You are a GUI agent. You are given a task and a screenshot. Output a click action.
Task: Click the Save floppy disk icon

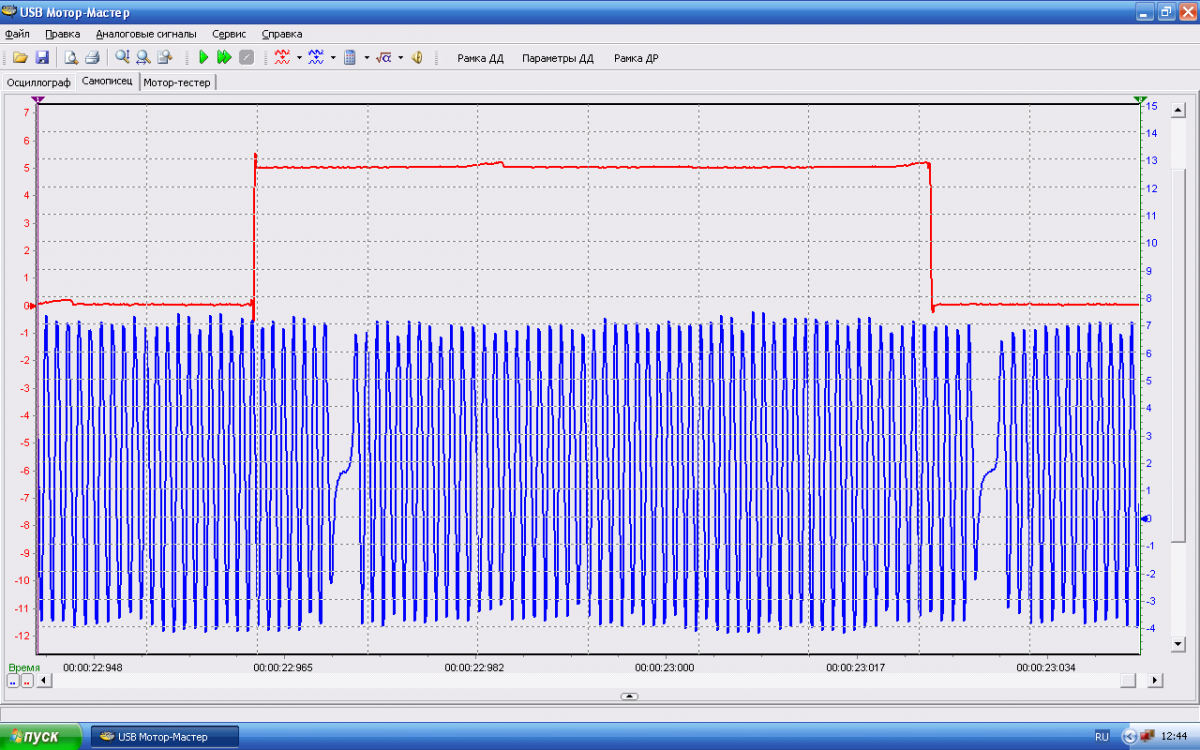pos(42,58)
